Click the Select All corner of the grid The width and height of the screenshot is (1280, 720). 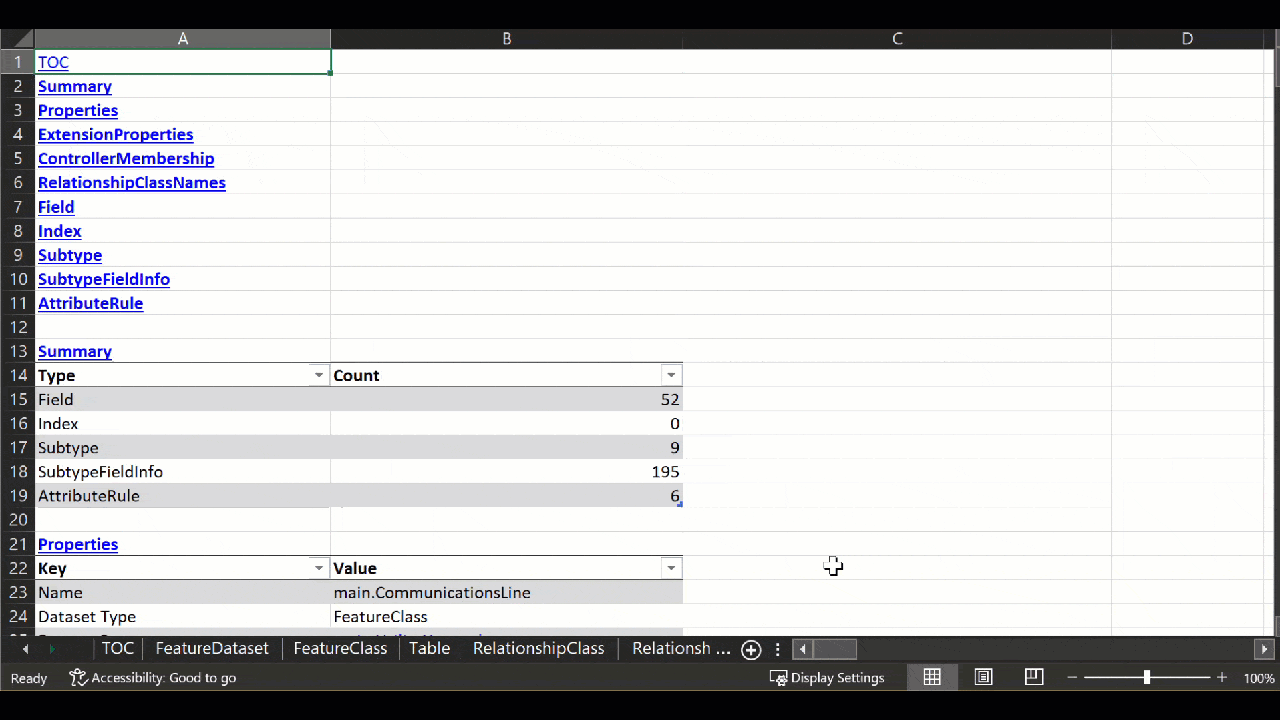pyautogui.click(x=17, y=39)
